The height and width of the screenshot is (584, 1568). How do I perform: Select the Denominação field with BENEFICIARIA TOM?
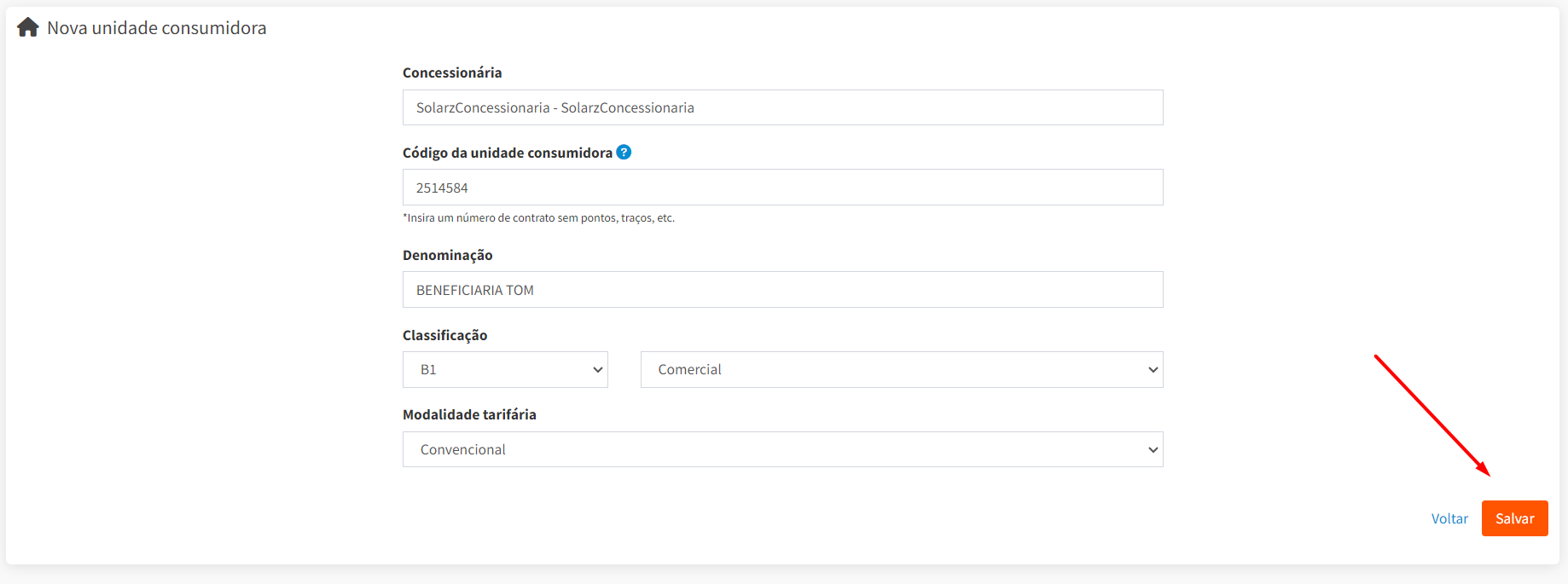pyautogui.click(x=782, y=290)
